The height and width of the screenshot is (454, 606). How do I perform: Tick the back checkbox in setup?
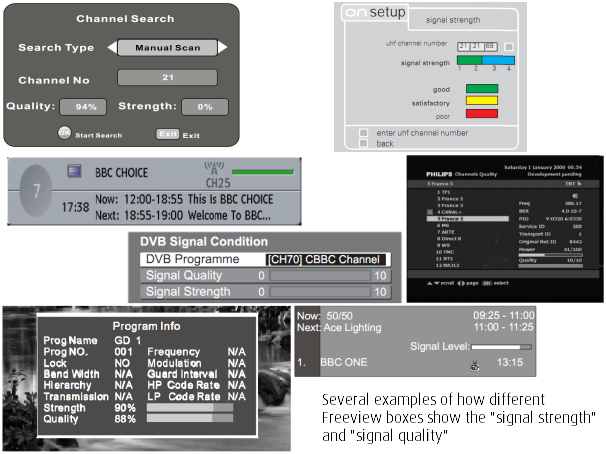click(x=363, y=143)
